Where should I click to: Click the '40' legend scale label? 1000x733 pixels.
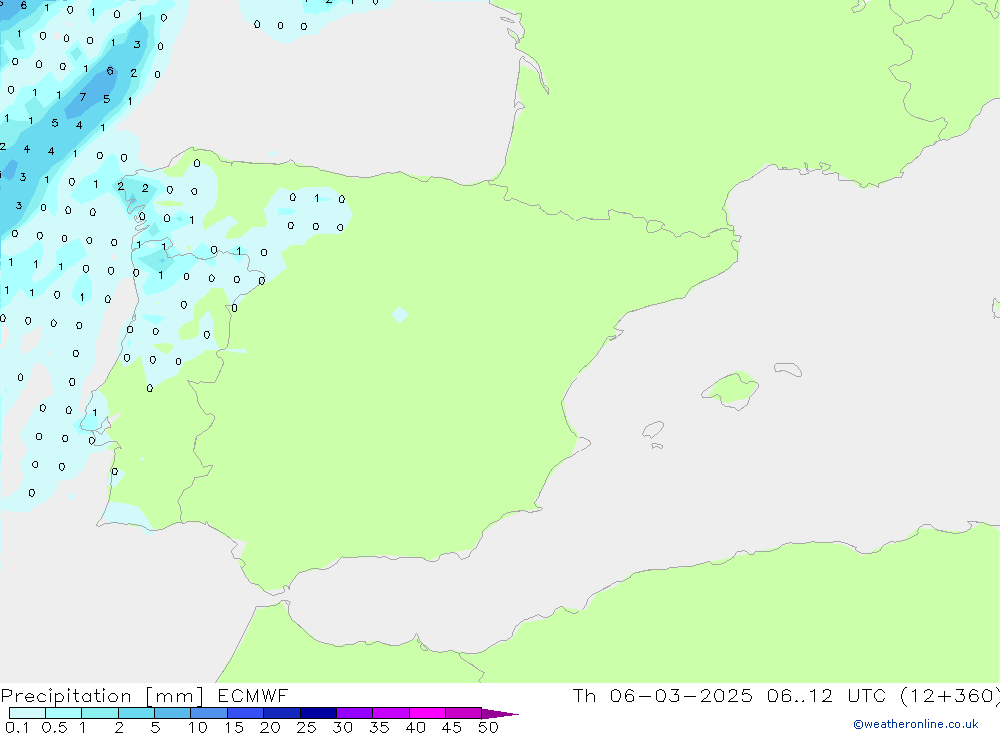click(x=415, y=727)
